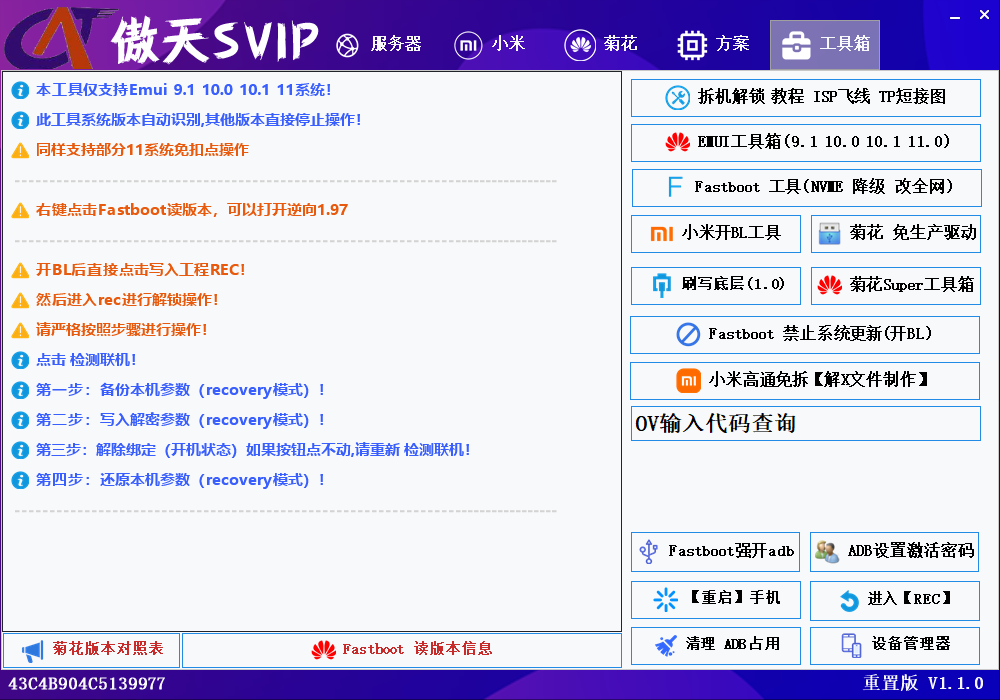This screenshot has width=1000, height=700.
Task: Switch to the 菊花 tab
Action: tap(601, 44)
